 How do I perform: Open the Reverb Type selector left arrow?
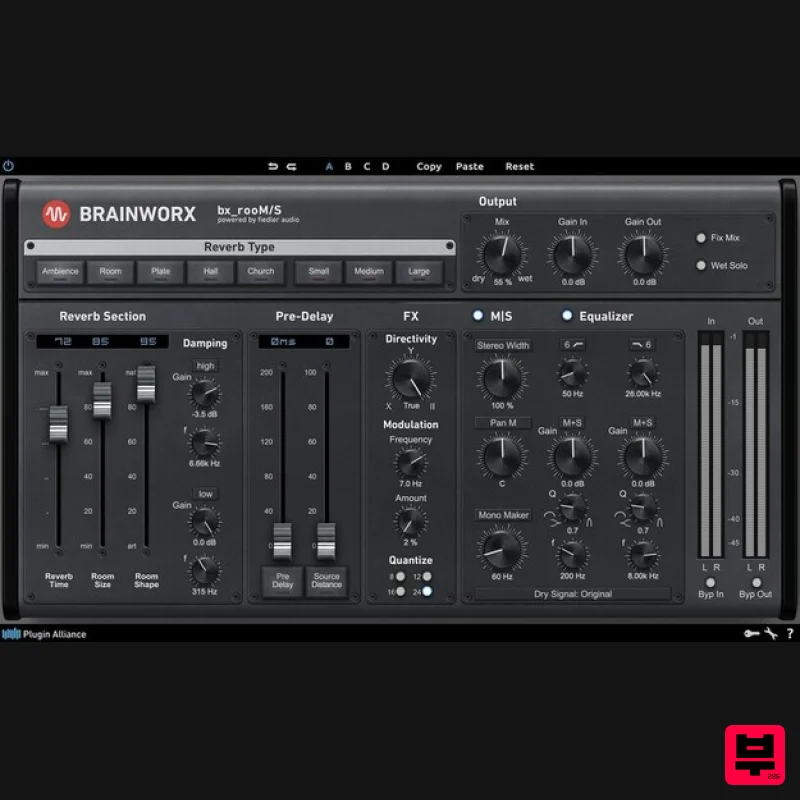[30, 247]
